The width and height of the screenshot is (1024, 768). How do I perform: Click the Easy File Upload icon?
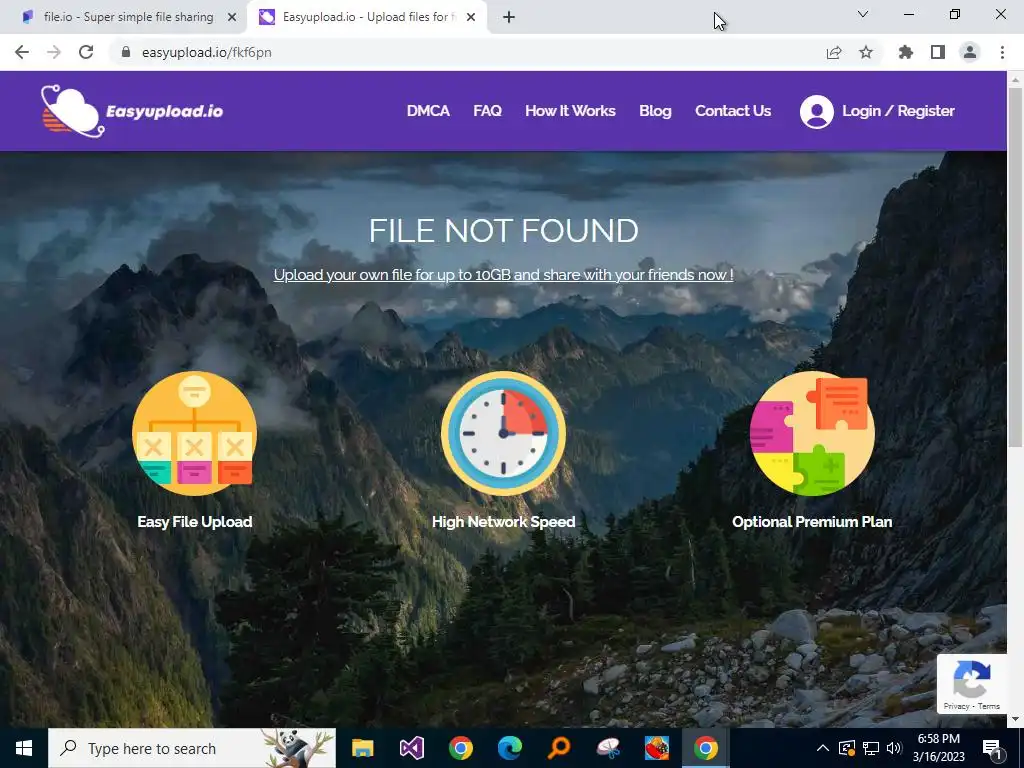click(x=194, y=434)
